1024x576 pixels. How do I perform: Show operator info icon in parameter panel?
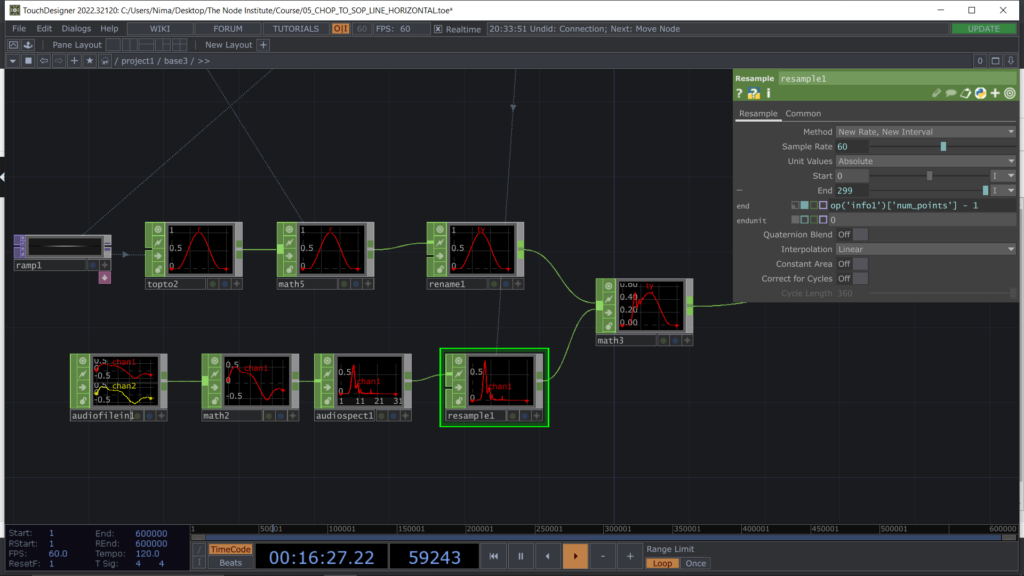pyautogui.click(x=769, y=93)
